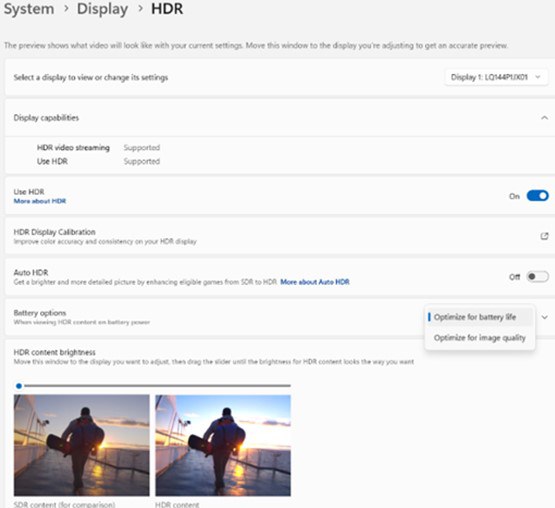The height and width of the screenshot is (508, 555).
Task: Click breadcrumb arrow between System and Display
Action: pyautogui.click(x=66, y=8)
